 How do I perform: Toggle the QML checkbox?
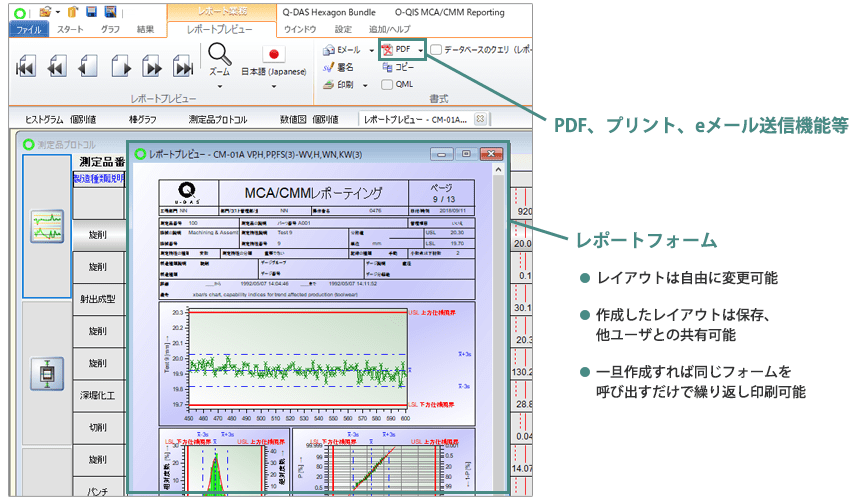[x=387, y=85]
